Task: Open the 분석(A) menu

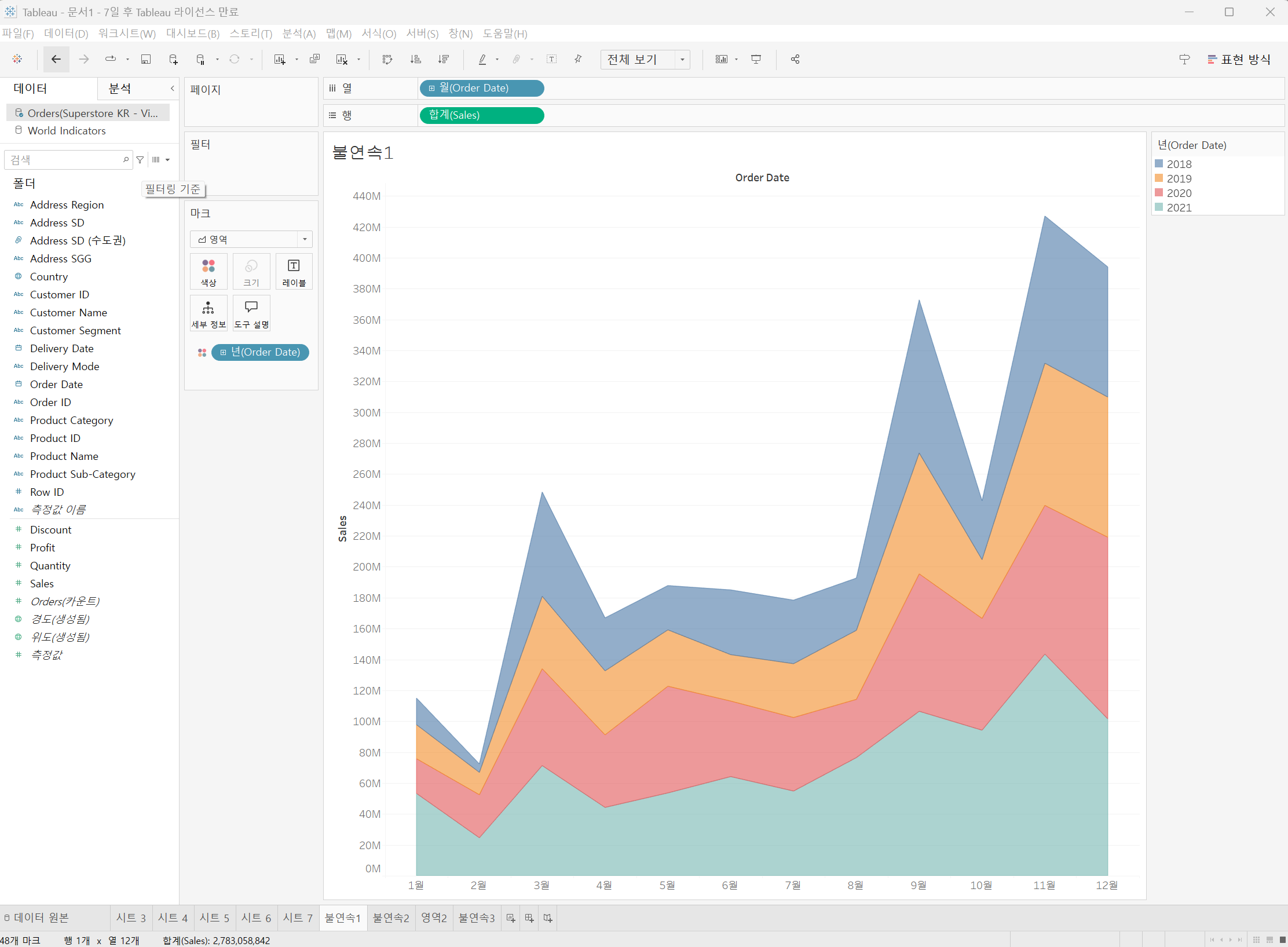Action: (299, 34)
